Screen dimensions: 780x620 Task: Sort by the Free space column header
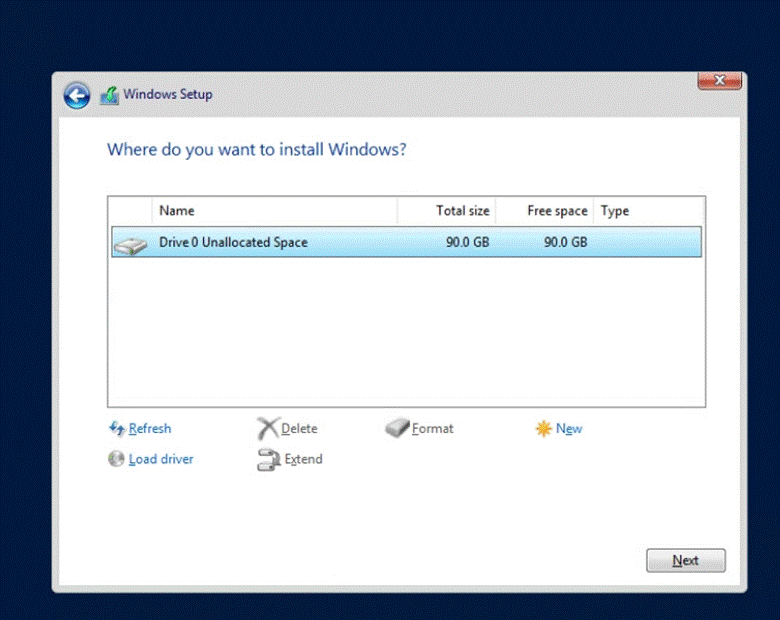[544, 210]
